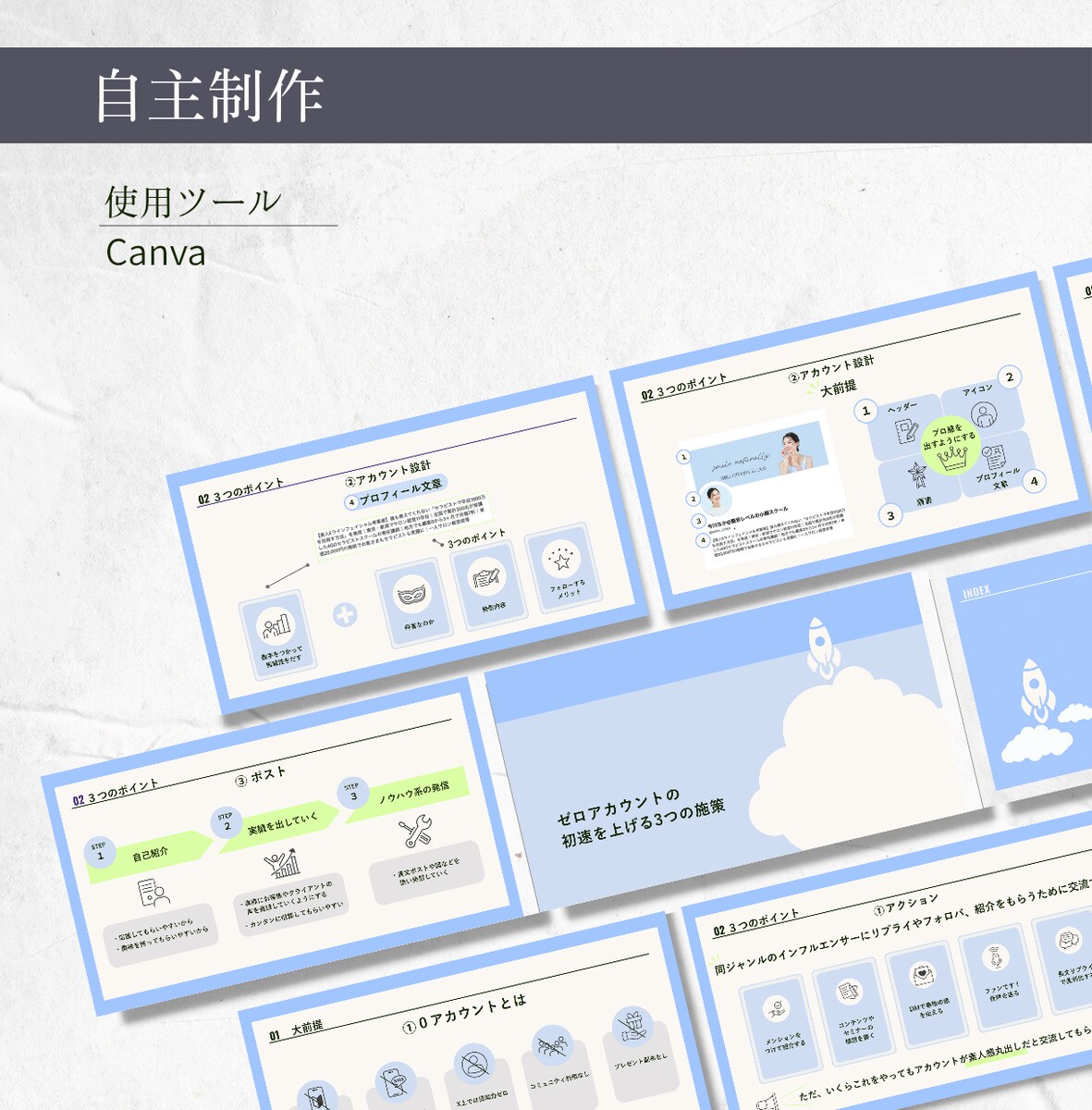Image resolution: width=1092 pixels, height=1110 pixels.
Task: Click the woman header banner photo
Action: [760, 453]
